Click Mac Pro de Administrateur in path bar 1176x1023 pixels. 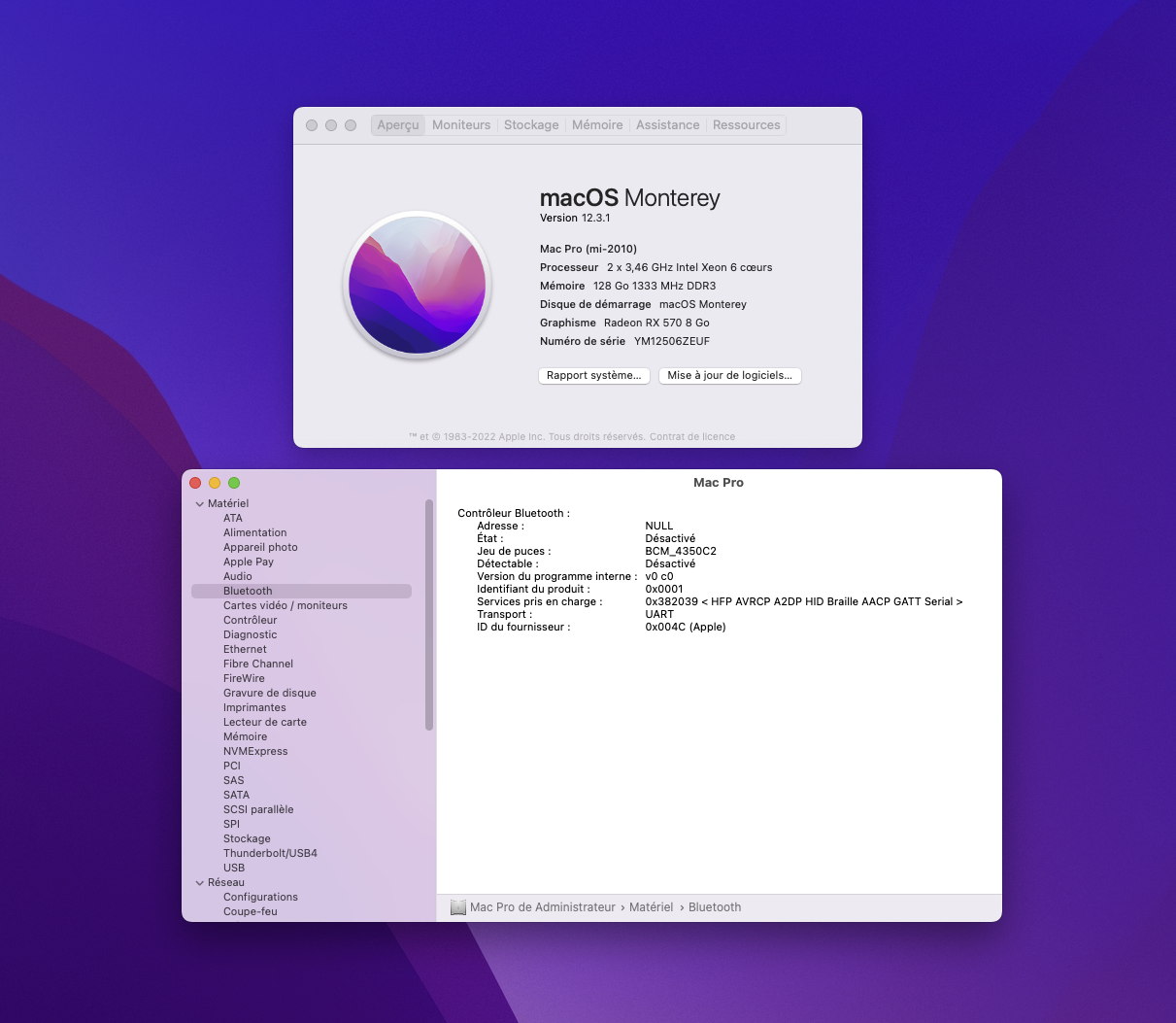[x=543, y=907]
